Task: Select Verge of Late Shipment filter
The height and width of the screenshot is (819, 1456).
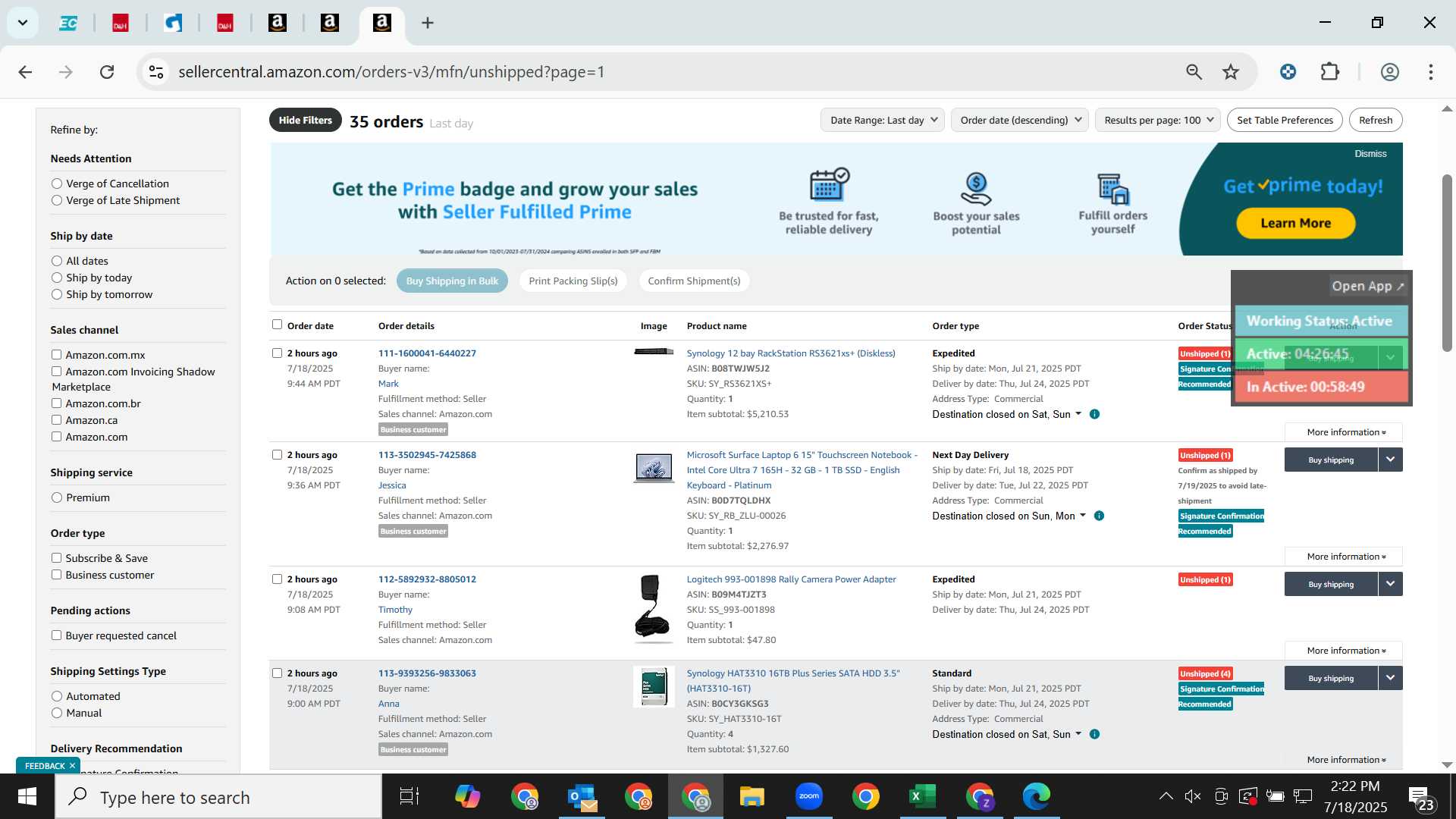Action: (57, 200)
